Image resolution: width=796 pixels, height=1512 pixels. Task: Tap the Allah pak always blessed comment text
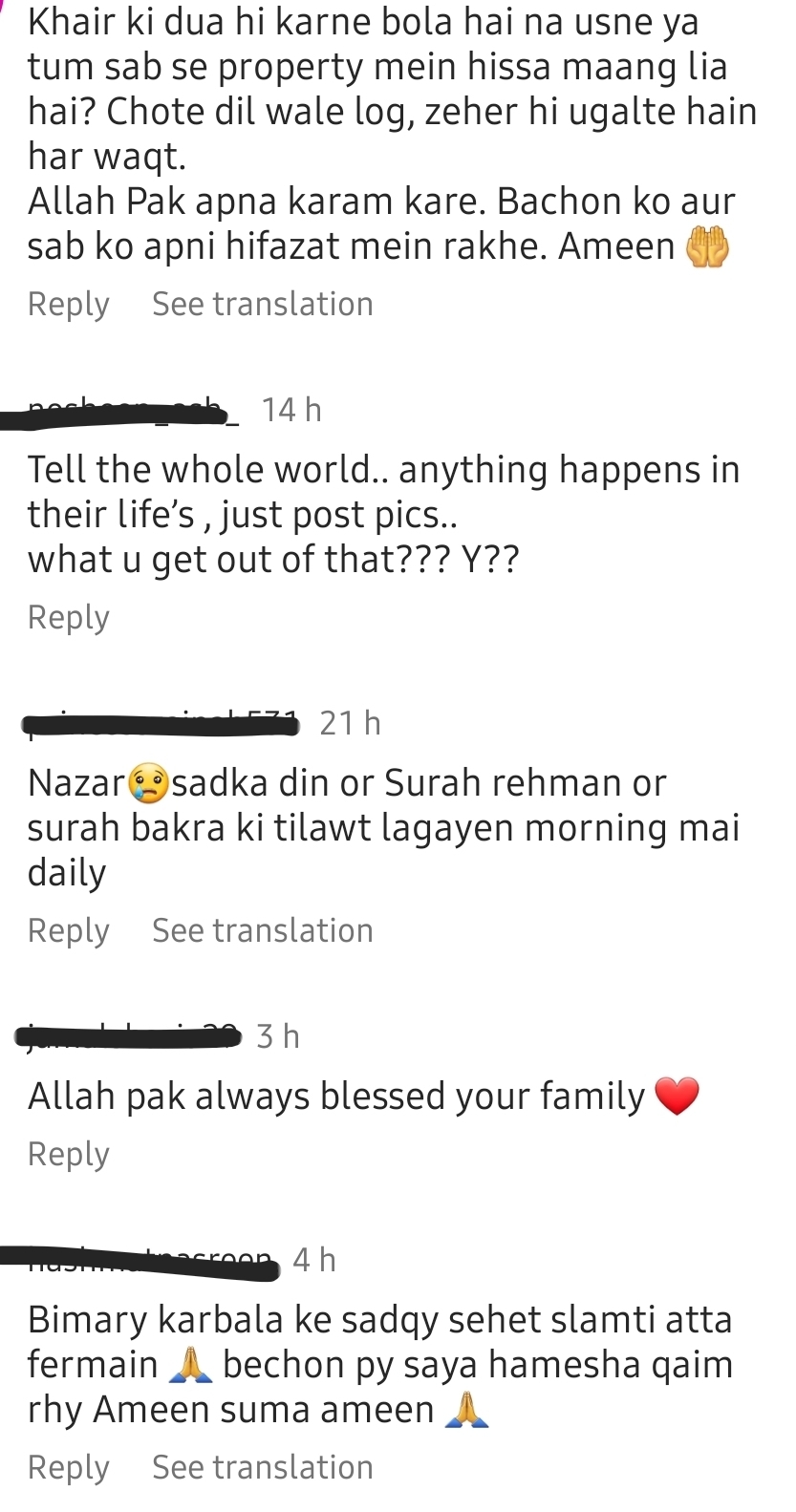336,1097
